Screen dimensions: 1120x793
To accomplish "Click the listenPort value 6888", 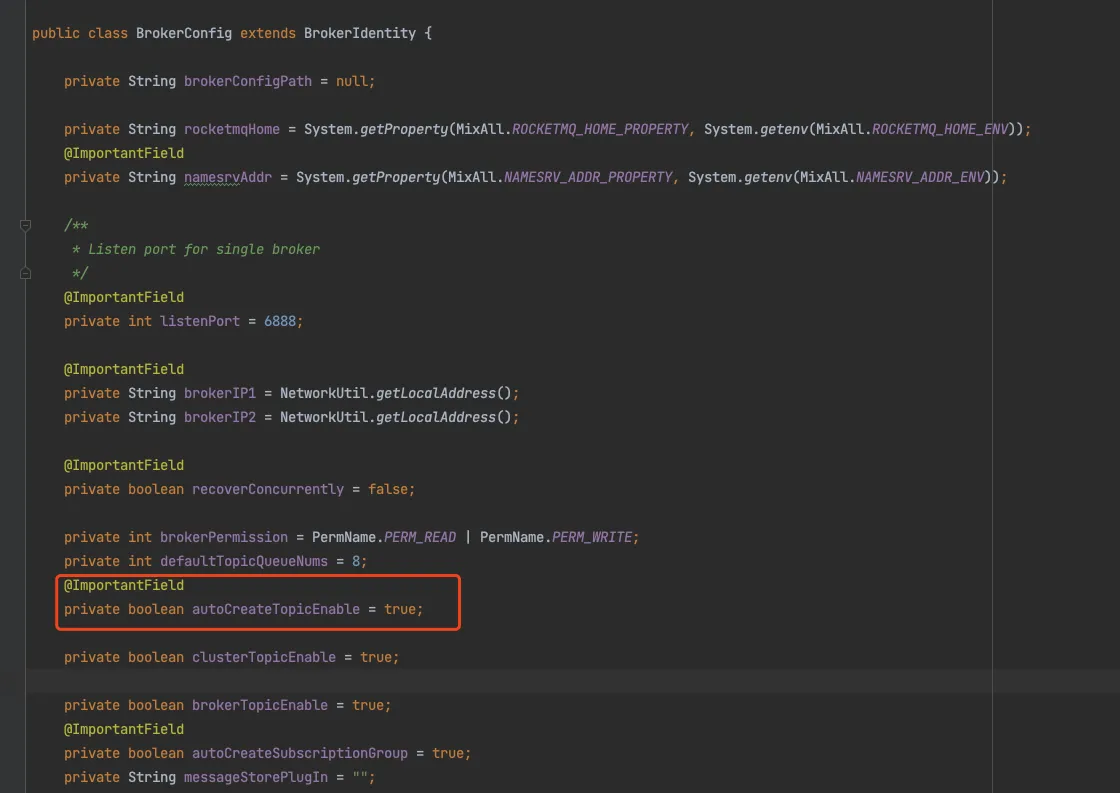I will coord(280,321).
